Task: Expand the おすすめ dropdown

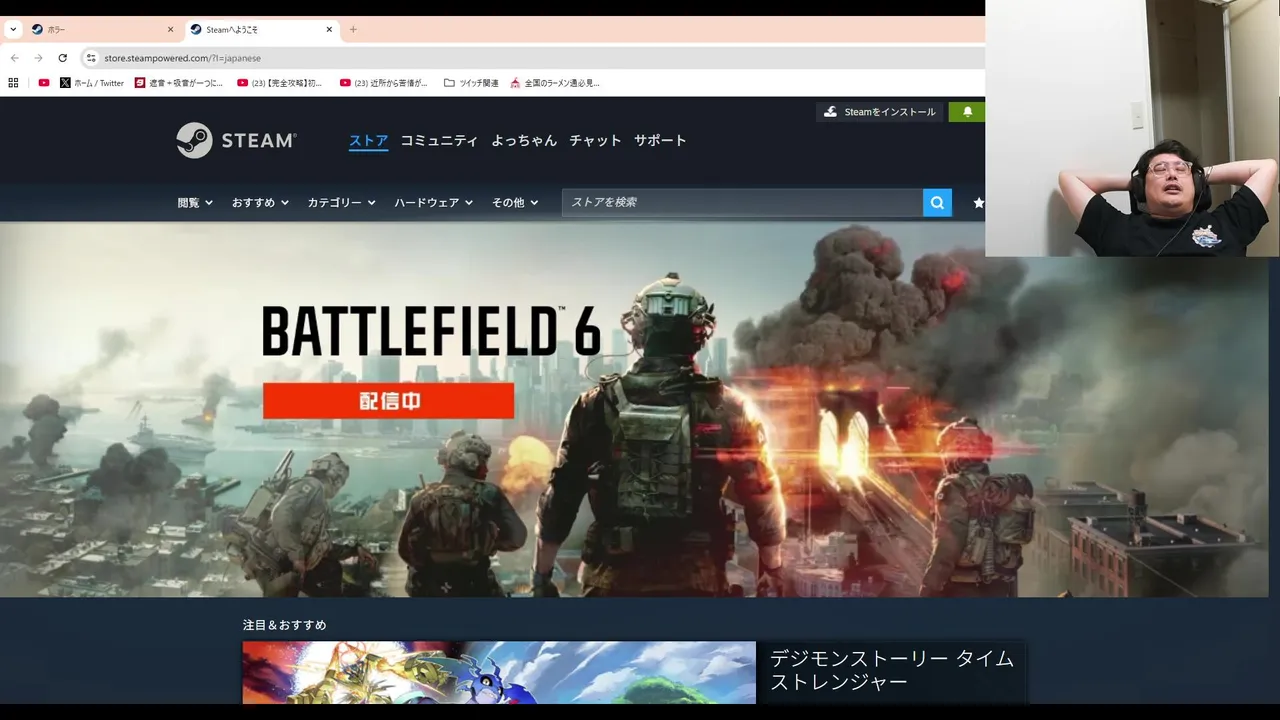Action: pyautogui.click(x=260, y=202)
